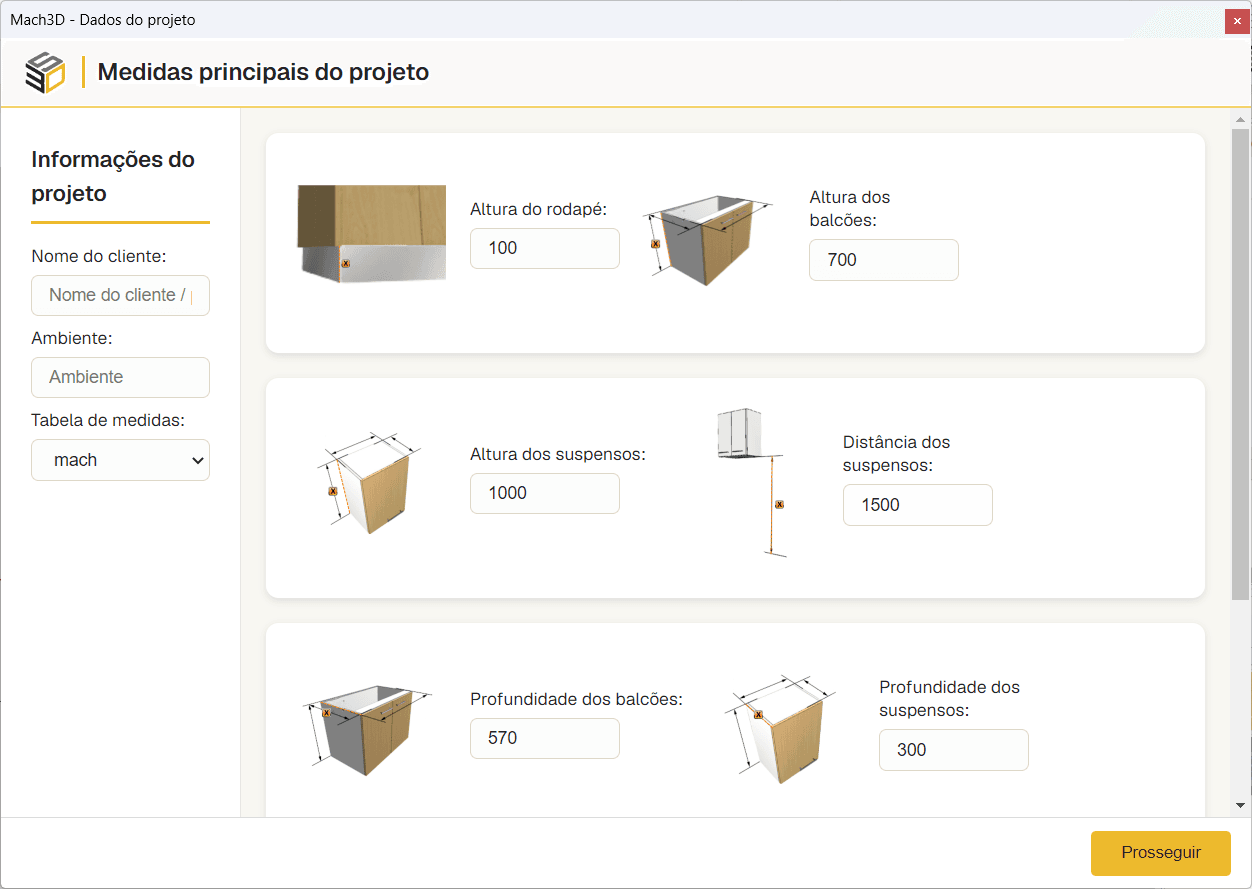Click the 'Informações do projeto' heading
This screenshot has height=889, width=1252.
(113, 176)
